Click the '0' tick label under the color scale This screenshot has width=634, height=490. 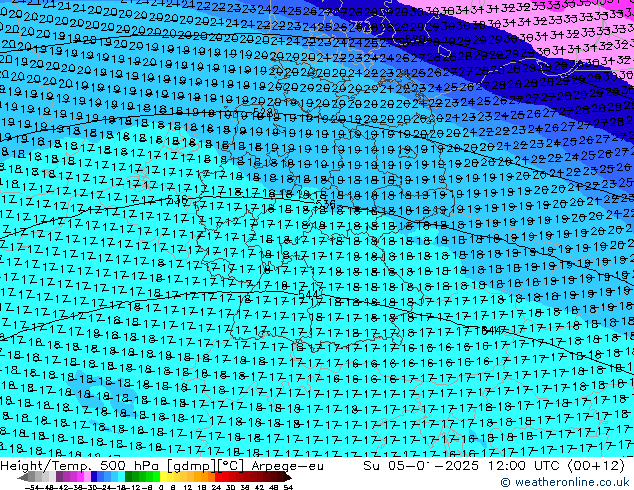[161, 487]
